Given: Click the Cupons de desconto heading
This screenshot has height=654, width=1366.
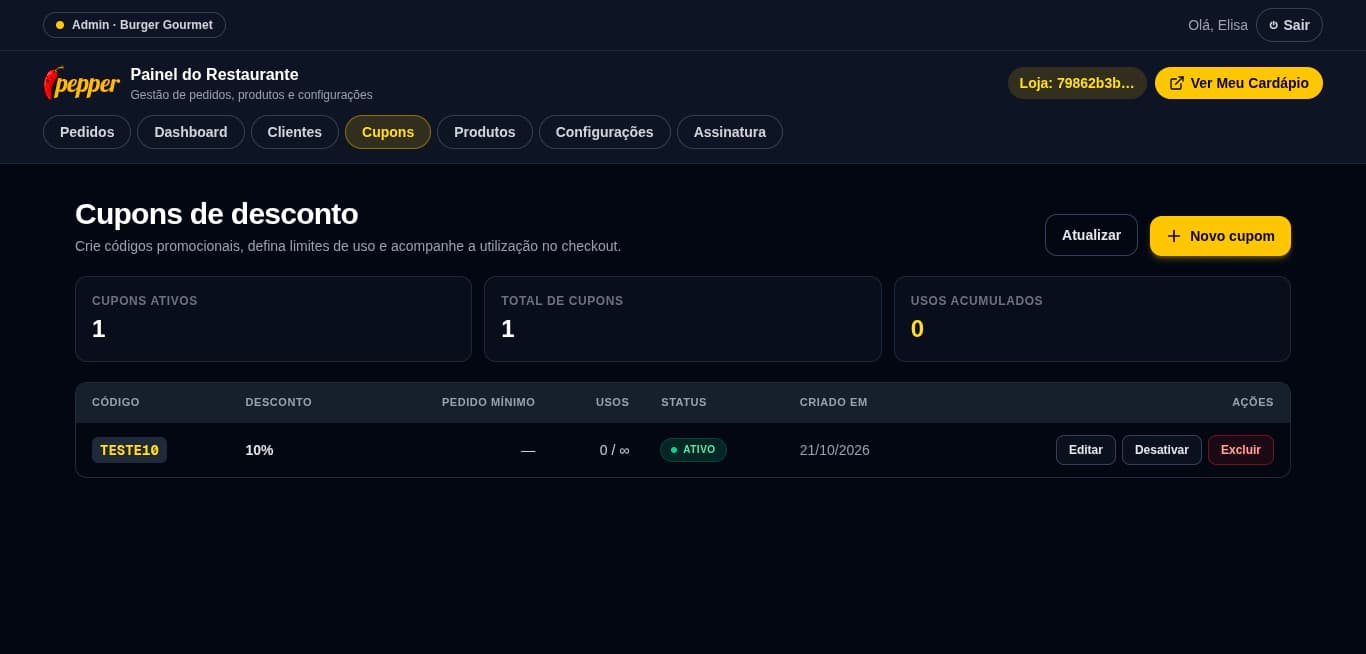Looking at the screenshot, I should coord(216,214).
